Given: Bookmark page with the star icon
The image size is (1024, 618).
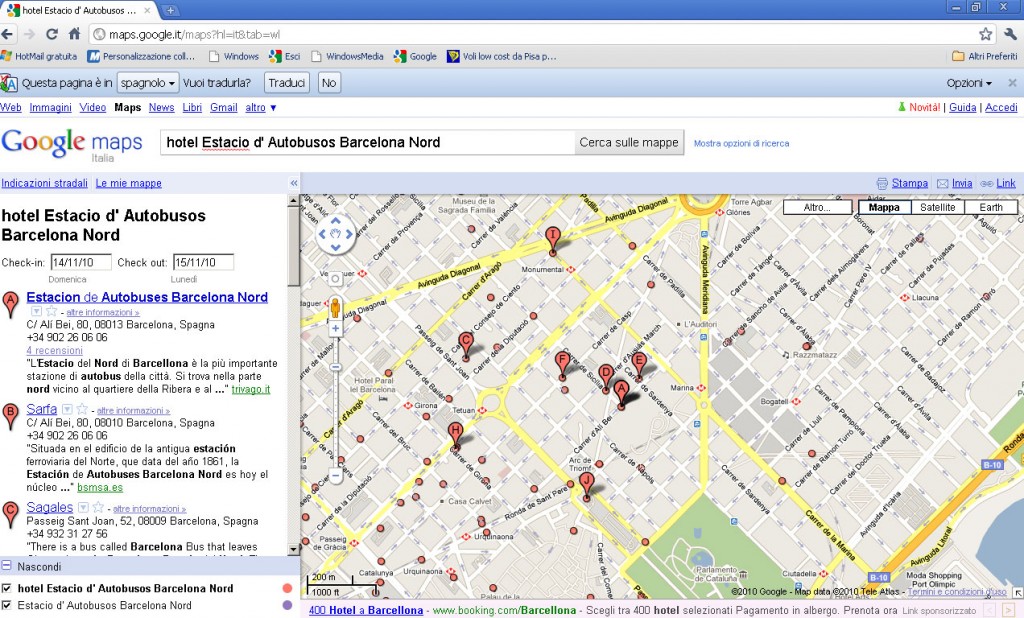Looking at the screenshot, I should [x=985, y=34].
